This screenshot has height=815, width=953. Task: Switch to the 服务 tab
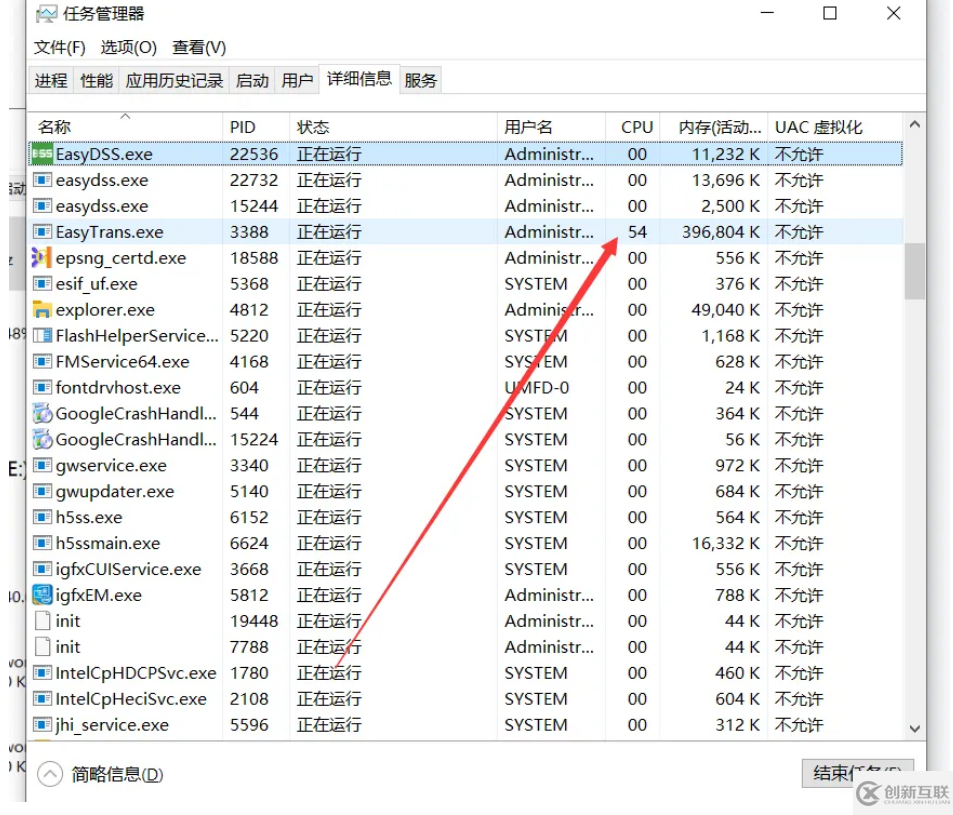(x=421, y=80)
